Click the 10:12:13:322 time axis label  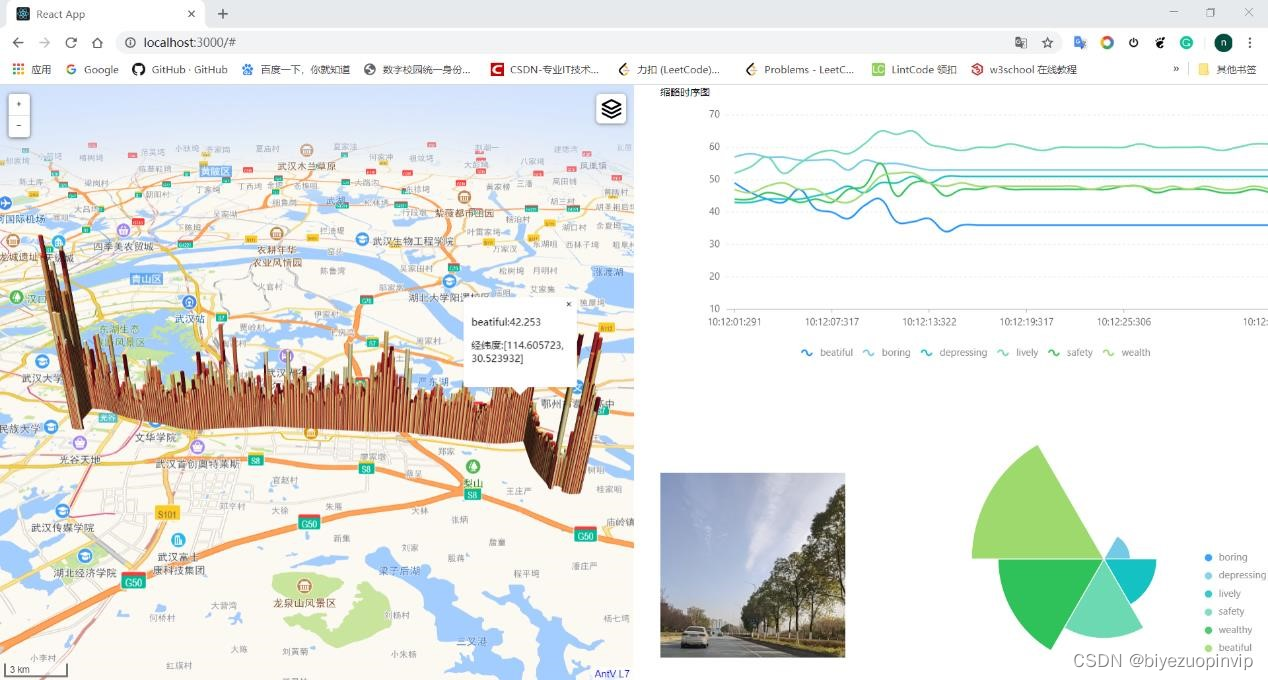(929, 322)
